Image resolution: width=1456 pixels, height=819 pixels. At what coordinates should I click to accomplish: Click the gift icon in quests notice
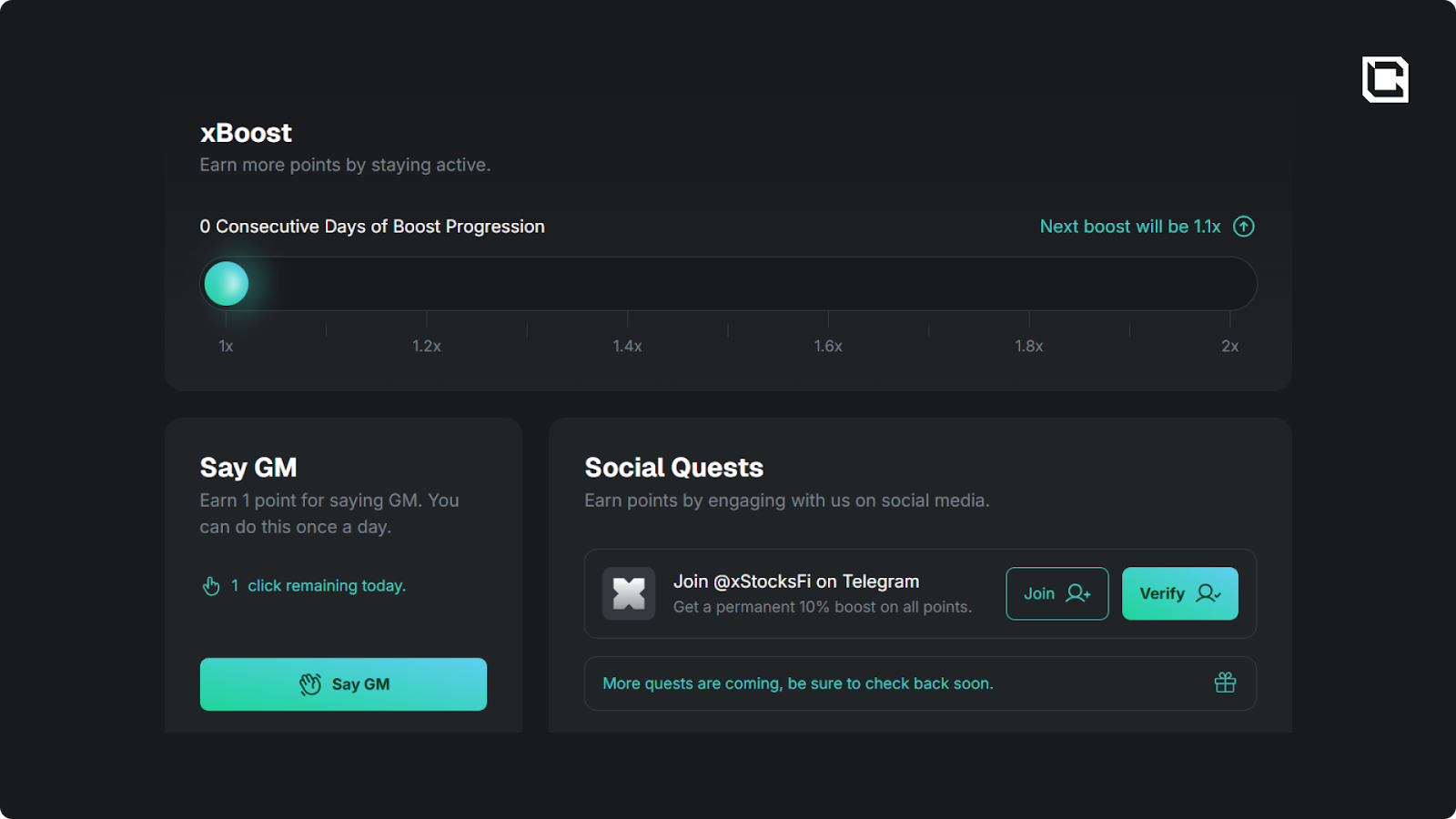pos(1225,682)
